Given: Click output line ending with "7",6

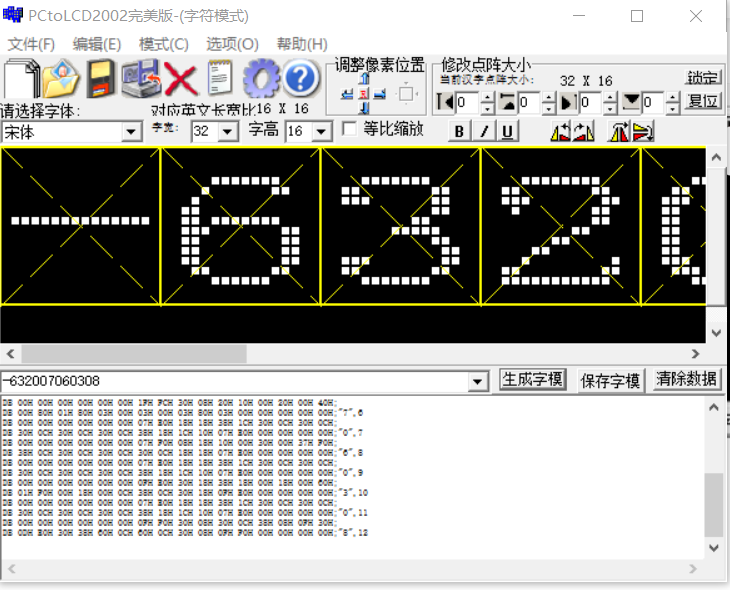Looking at the screenshot, I should tap(183, 413).
